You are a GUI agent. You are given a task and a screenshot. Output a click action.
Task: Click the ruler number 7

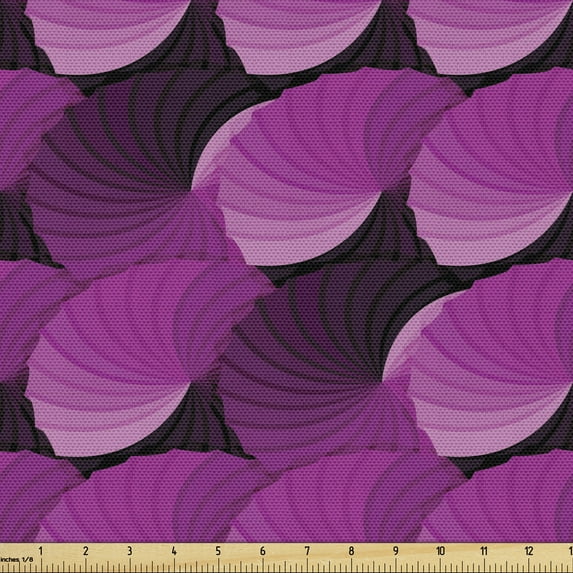tap(307, 551)
